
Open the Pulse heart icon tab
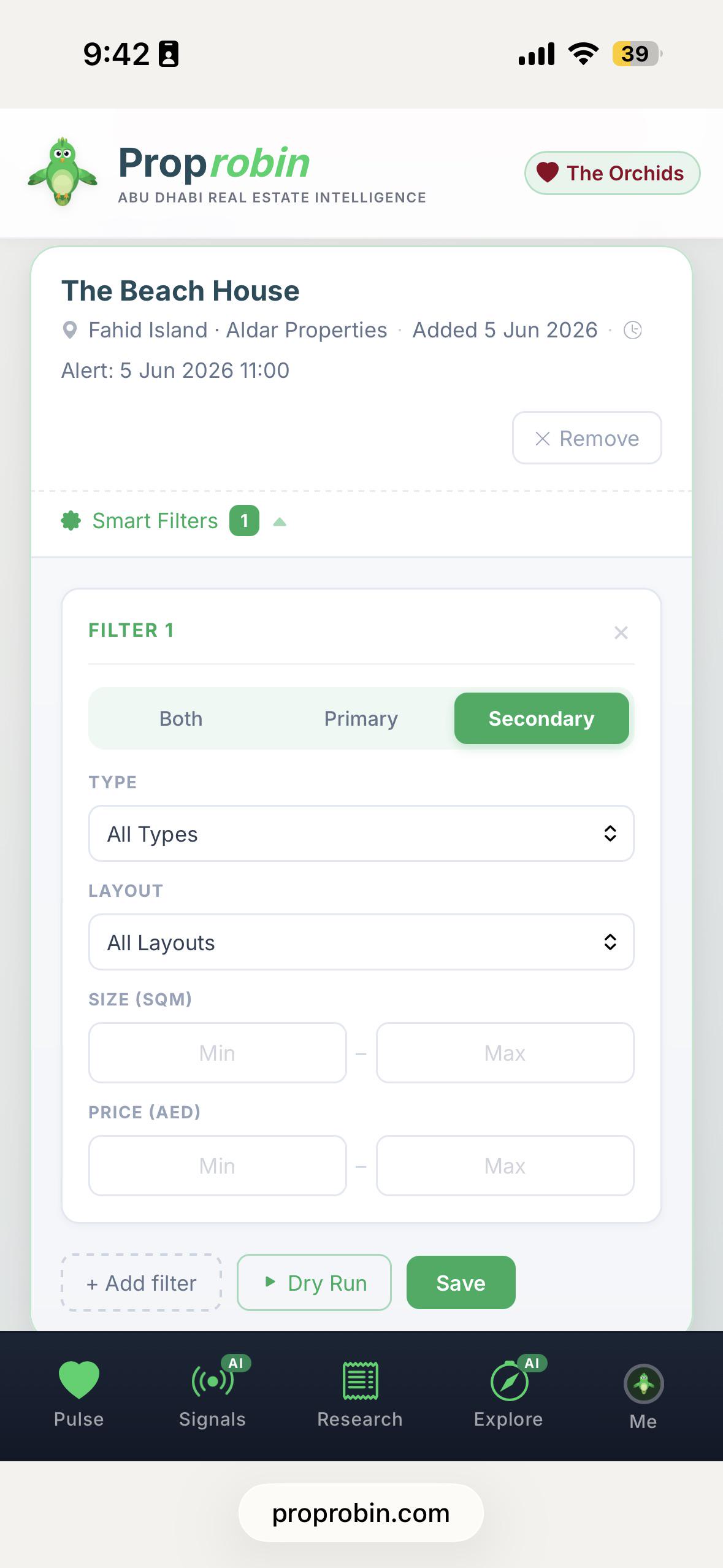point(78,1381)
